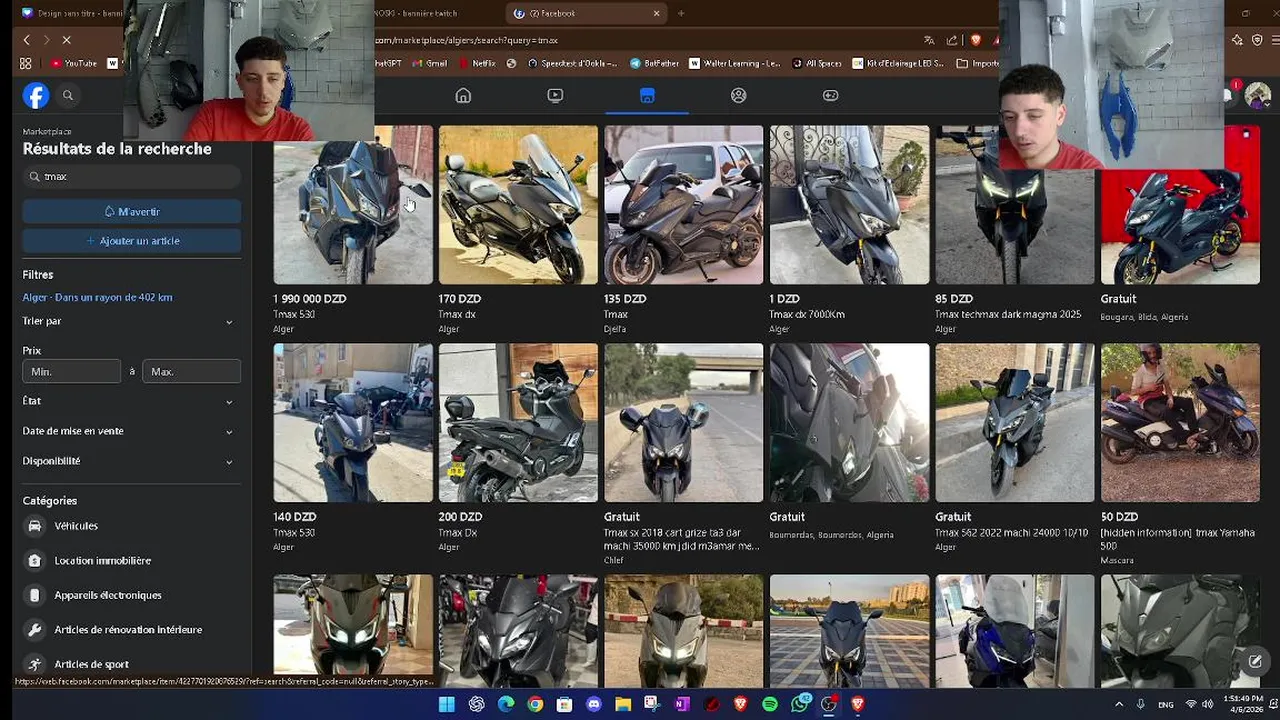Open 'Alger · Dans un rayon de 402 km' location filter
Screen dimensions: 1280x720
click(98, 297)
